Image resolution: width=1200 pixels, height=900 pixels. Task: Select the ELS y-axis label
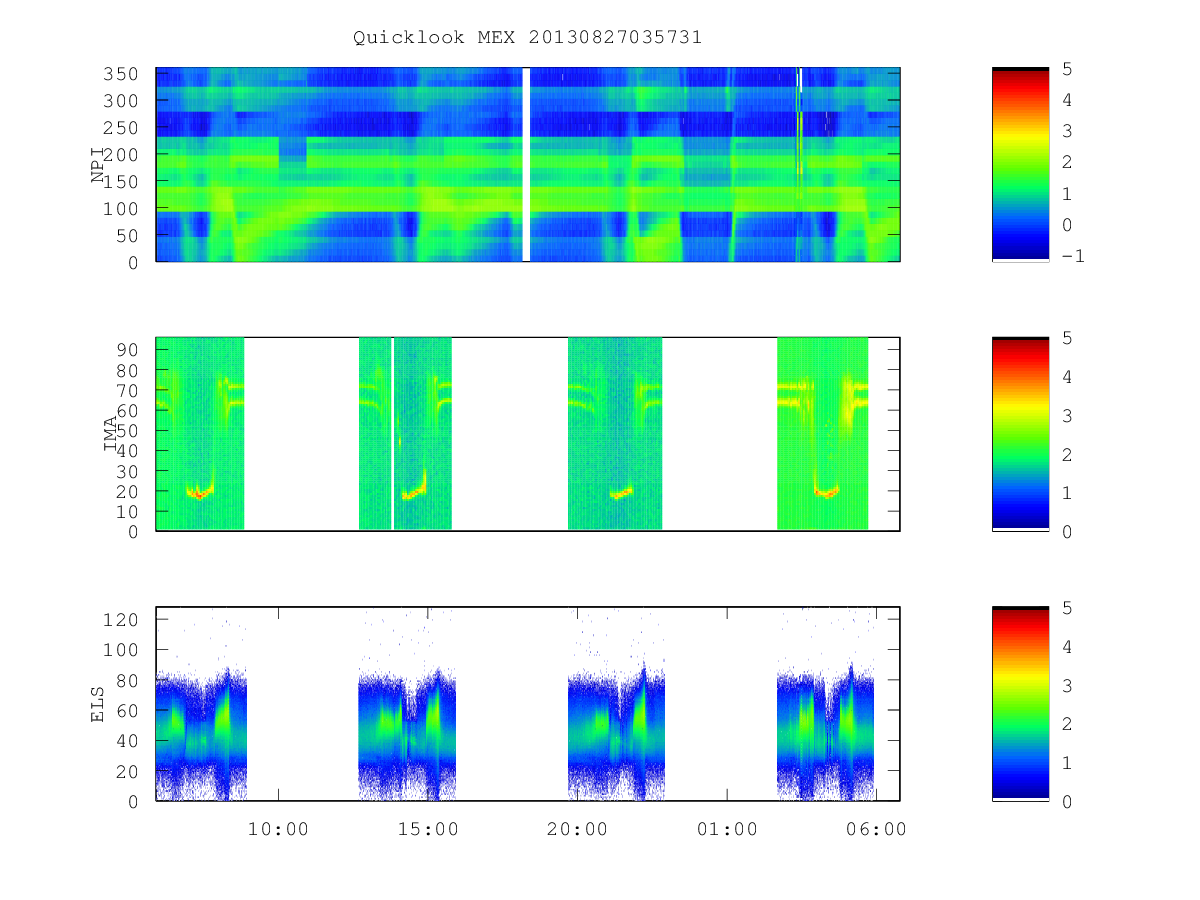(98, 704)
